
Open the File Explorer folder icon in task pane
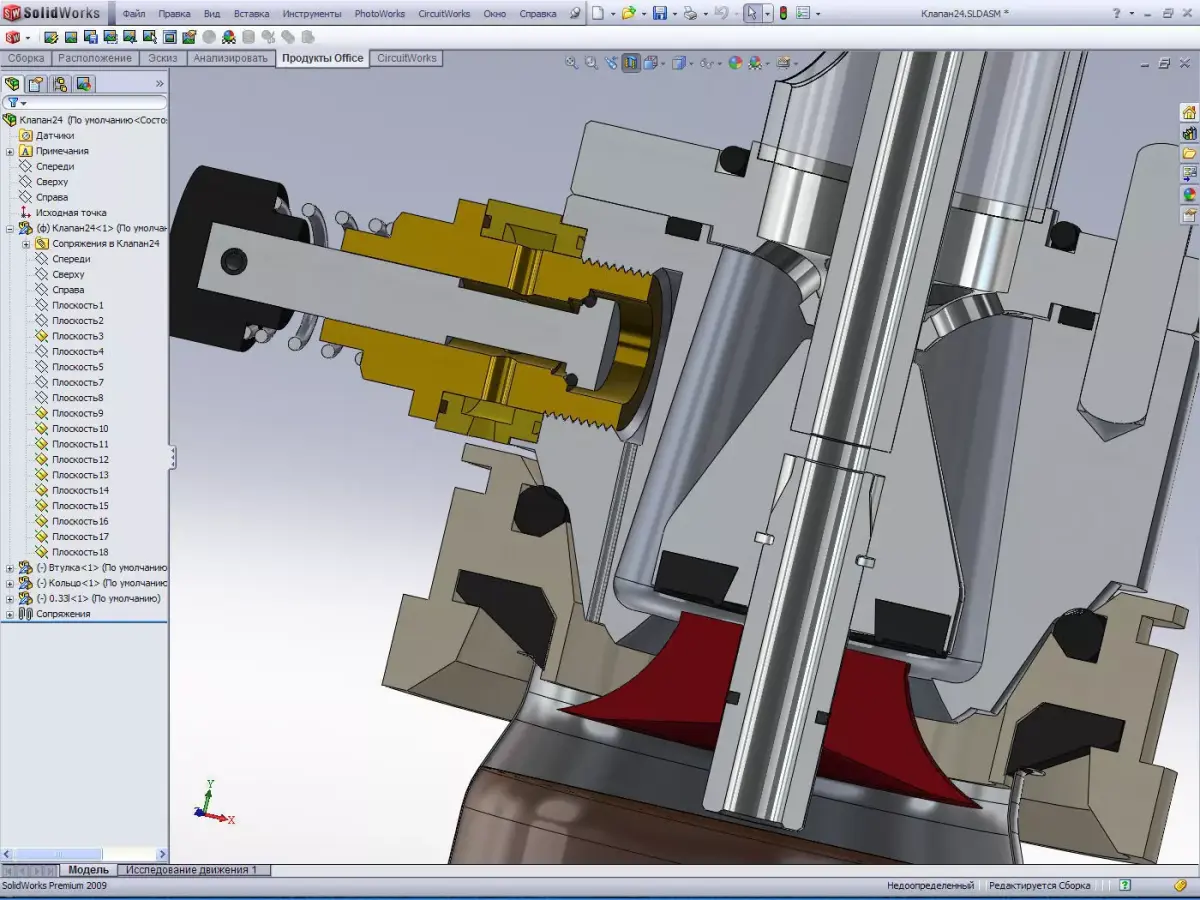pos(1189,154)
